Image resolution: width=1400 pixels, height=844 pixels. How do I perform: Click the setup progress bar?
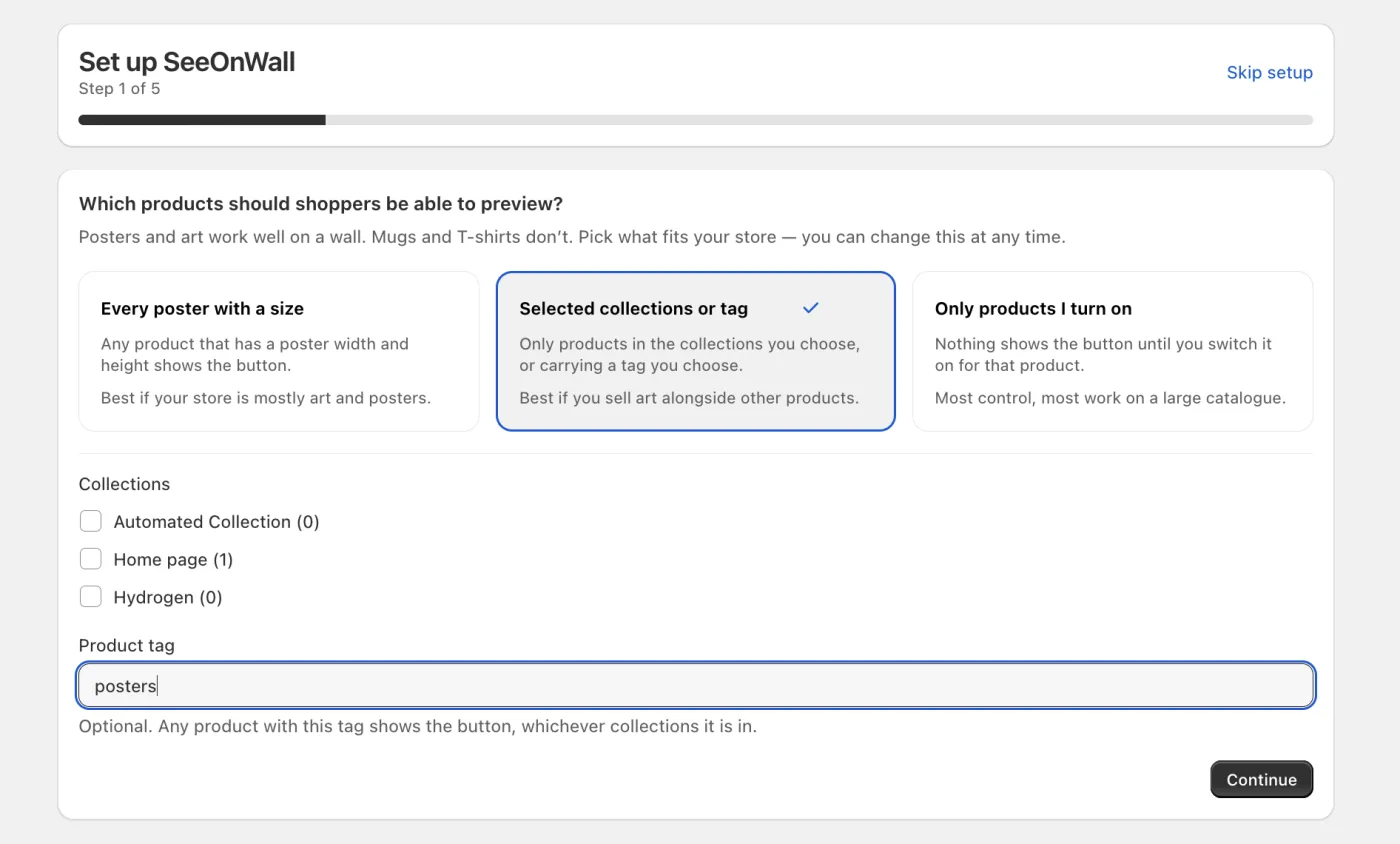coord(696,120)
